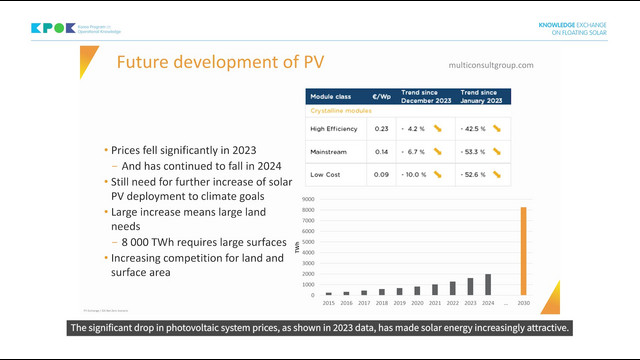Click the subtitle caption bar

[320, 328]
